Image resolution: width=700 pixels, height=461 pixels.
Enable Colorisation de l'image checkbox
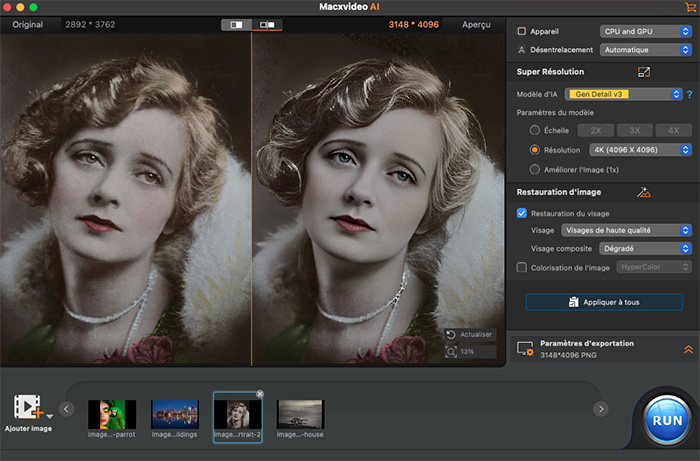click(x=522, y=267)
